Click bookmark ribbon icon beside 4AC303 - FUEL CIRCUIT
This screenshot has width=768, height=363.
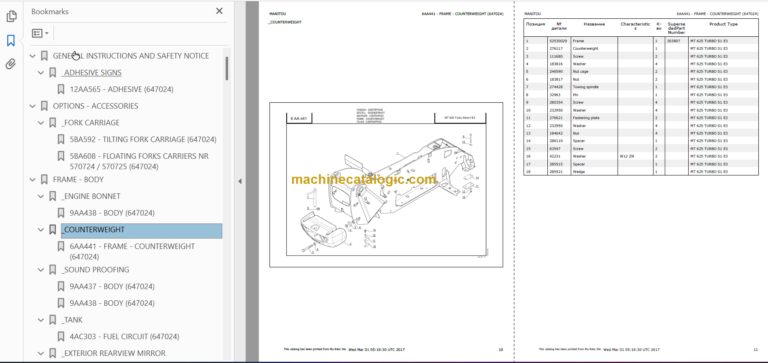point(61,337)
